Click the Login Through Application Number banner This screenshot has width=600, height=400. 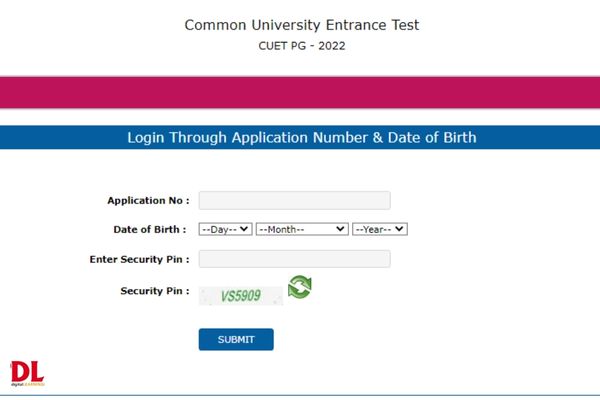tap(300, 137)
